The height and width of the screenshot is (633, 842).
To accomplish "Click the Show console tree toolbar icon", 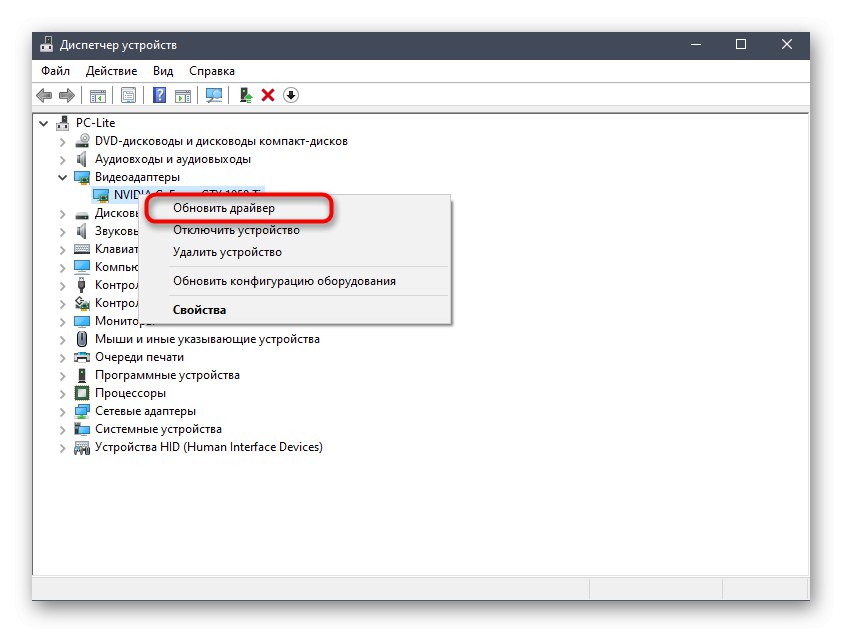I will click(97, 94).
